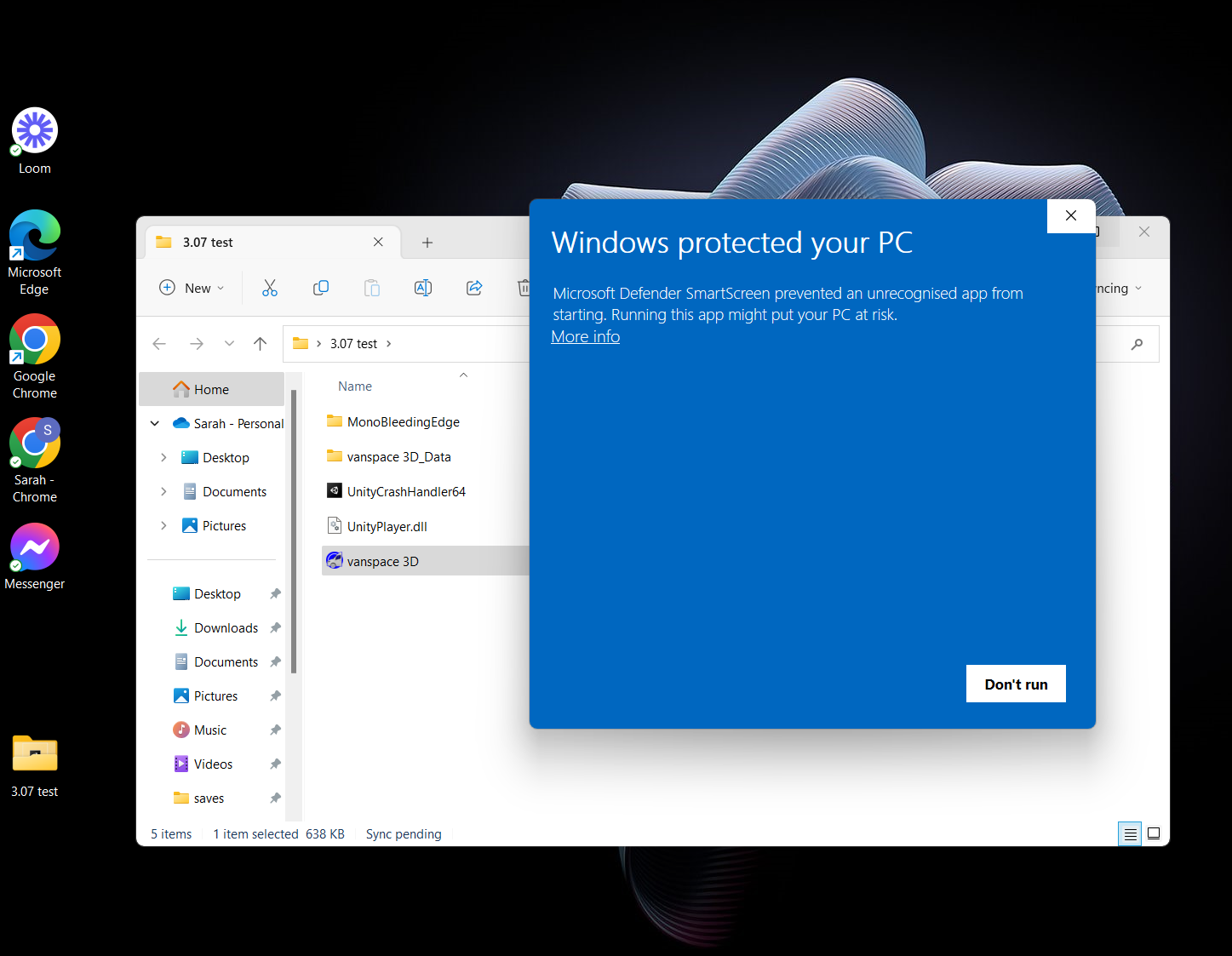Viewport: 1232px width, 956px height.
Task: Close the 3.07 test Explorer tab
Action: tap(378, 243)
